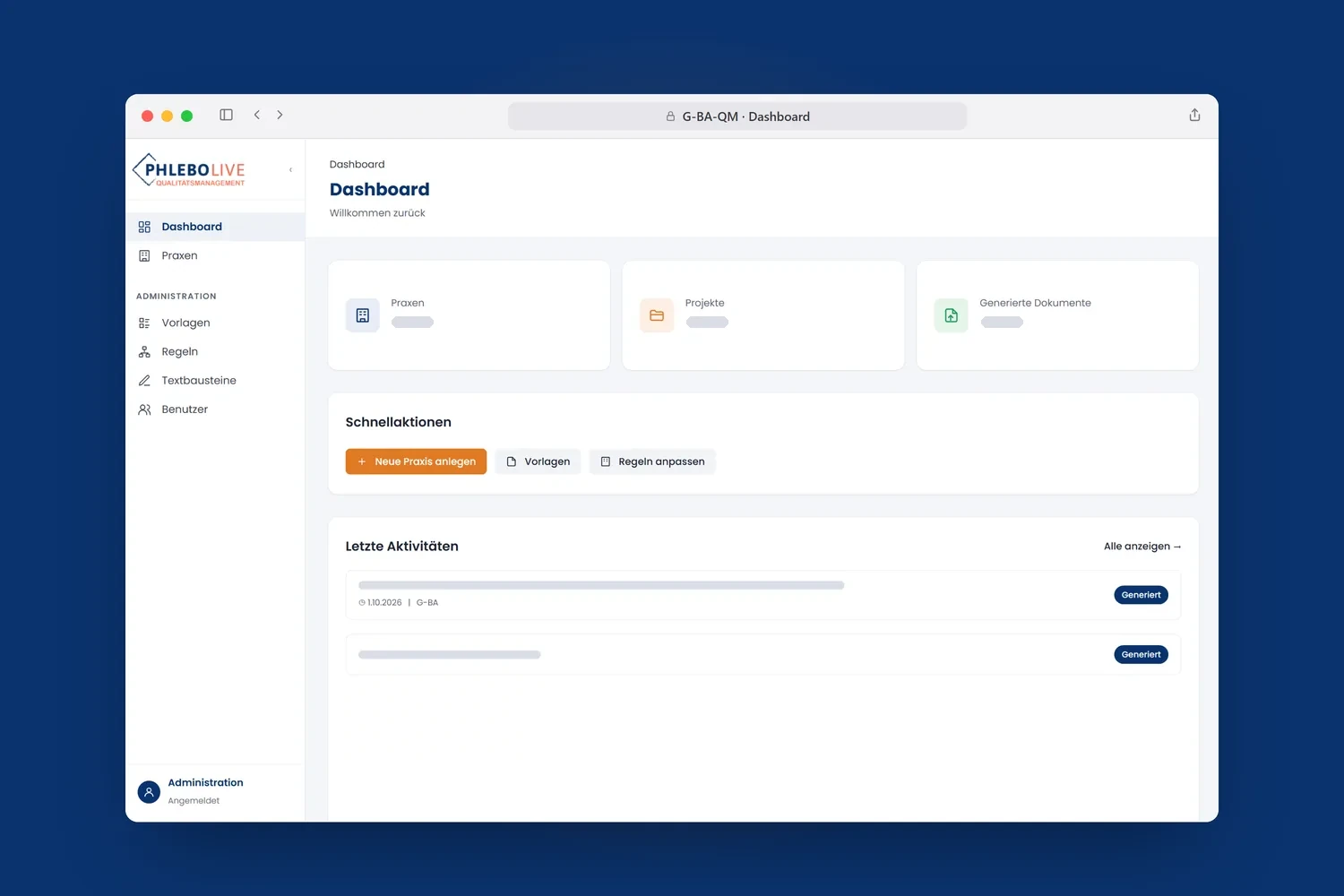The image size is (1344, 896).
Task: Click the Regeln anpassen button
Action: click(652, 461)
